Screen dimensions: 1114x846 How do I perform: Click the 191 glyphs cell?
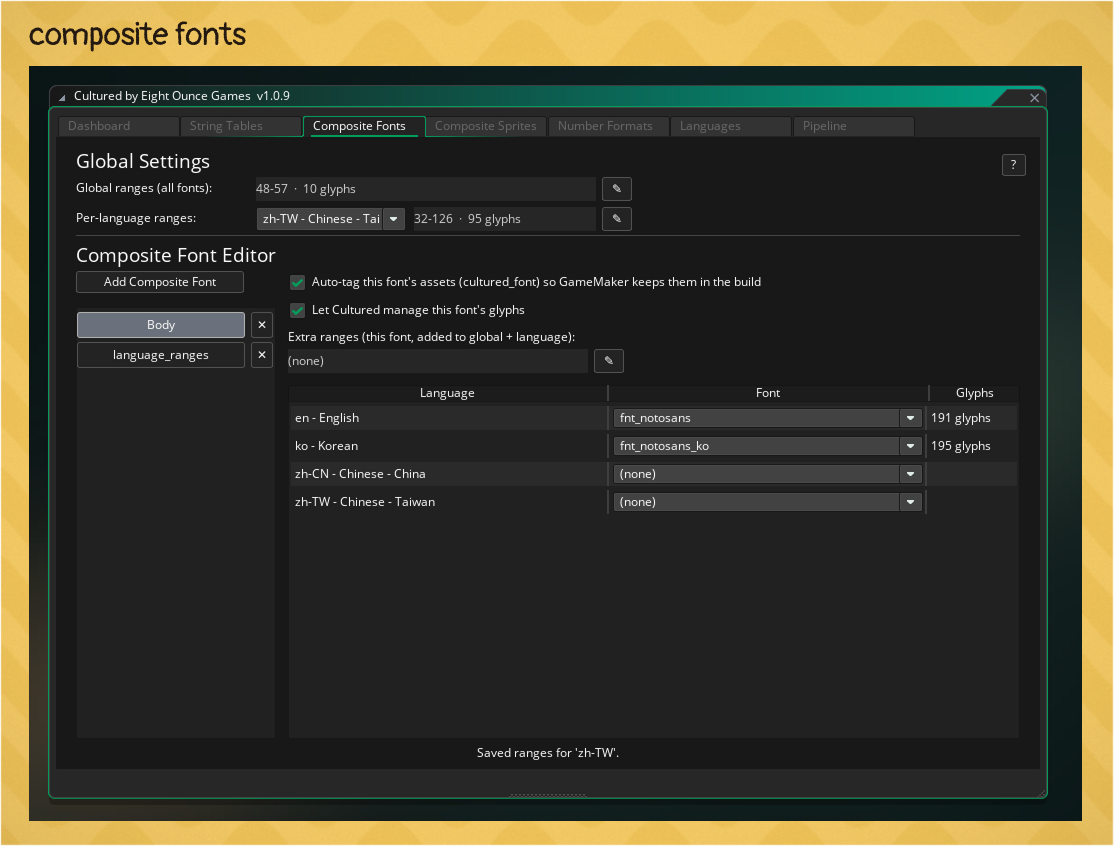[961, 418]
